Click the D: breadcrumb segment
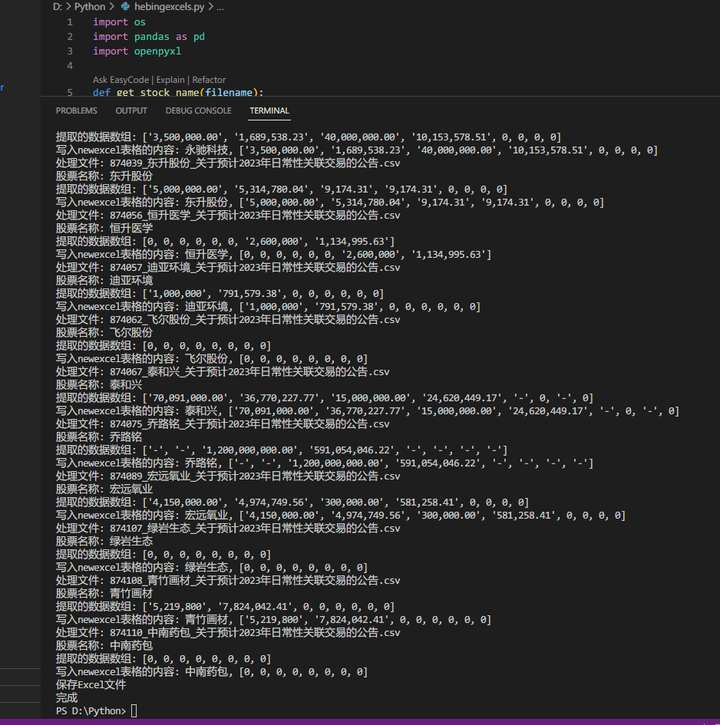The width and height of the screenshot is (720, 725). click(x=57, y=6)
